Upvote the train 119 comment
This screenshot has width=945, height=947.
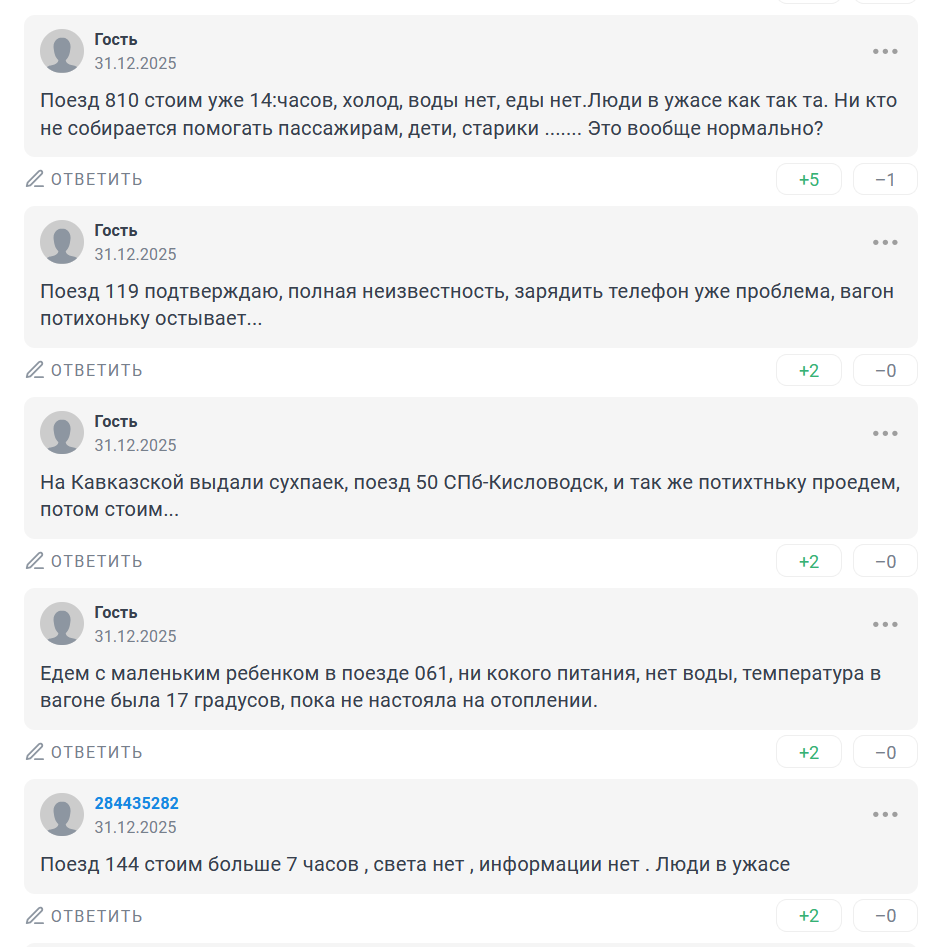[x=809, y=371]
